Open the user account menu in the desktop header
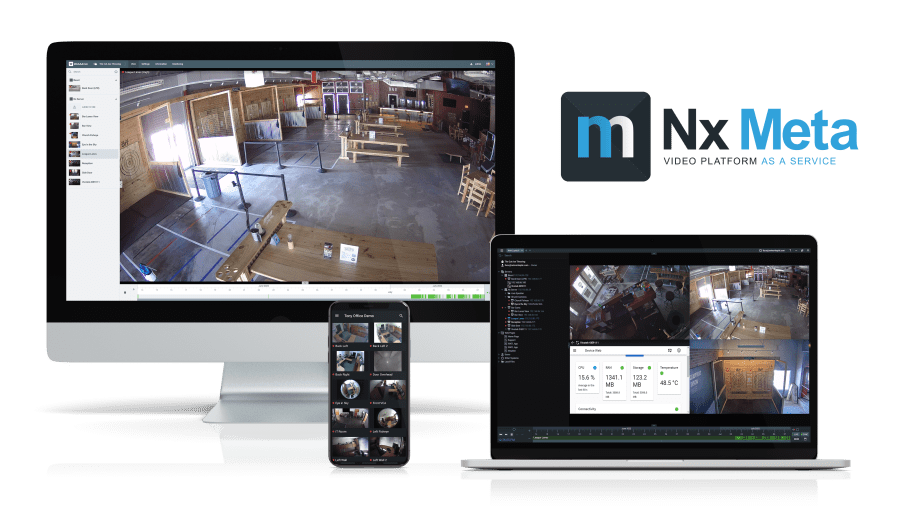 tap(476, 64)
